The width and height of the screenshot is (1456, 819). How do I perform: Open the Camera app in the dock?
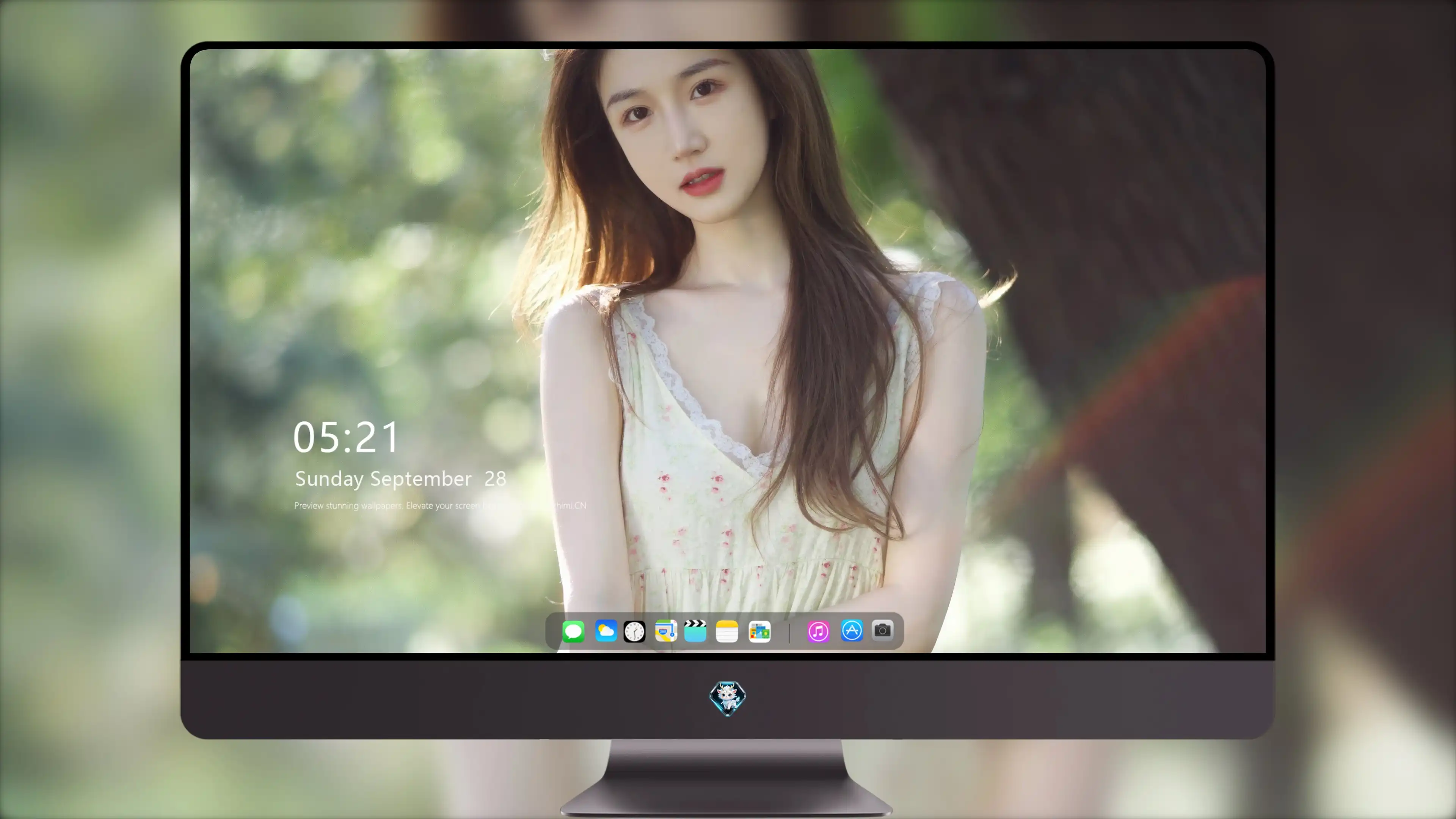coord(882,630)
